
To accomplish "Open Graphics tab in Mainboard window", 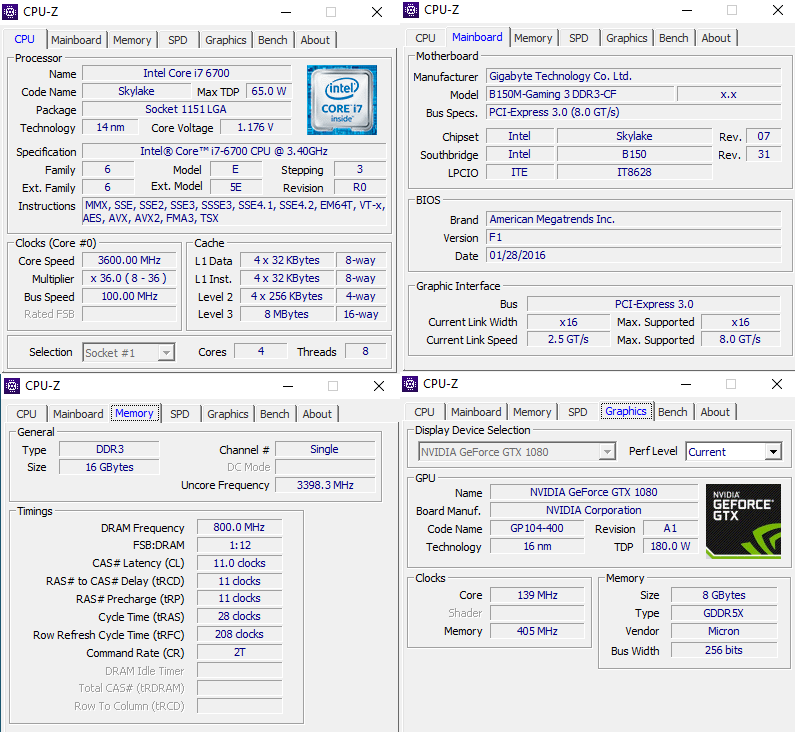I will coord(627,38).
